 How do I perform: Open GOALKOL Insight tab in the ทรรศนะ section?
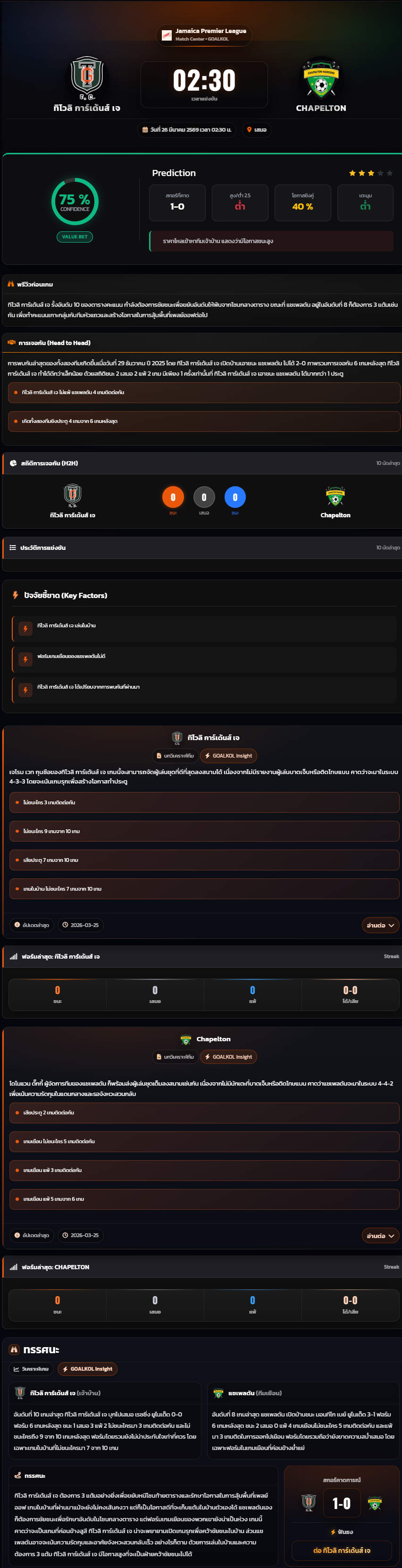point(88,1369)
